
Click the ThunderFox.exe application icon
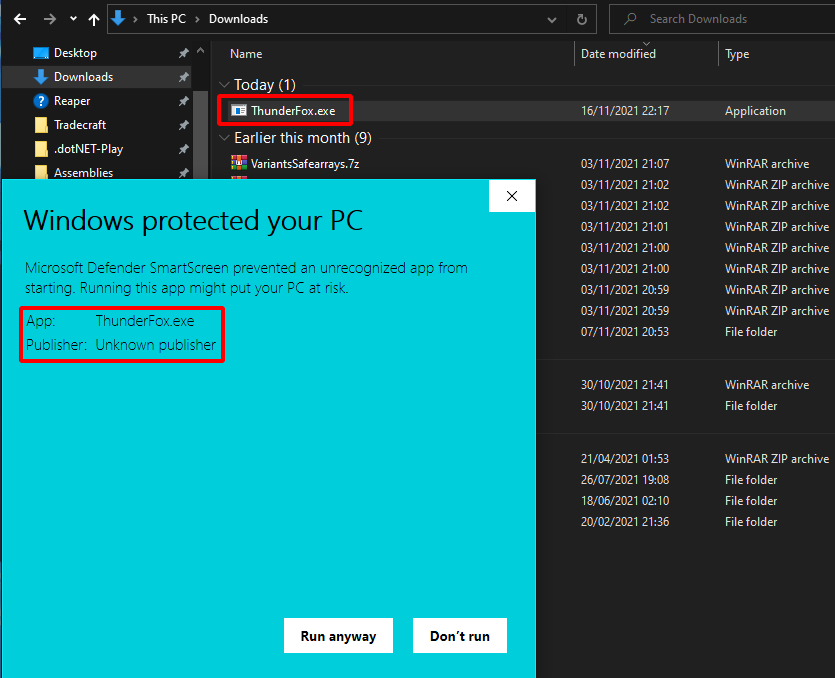tap(239, 111)
